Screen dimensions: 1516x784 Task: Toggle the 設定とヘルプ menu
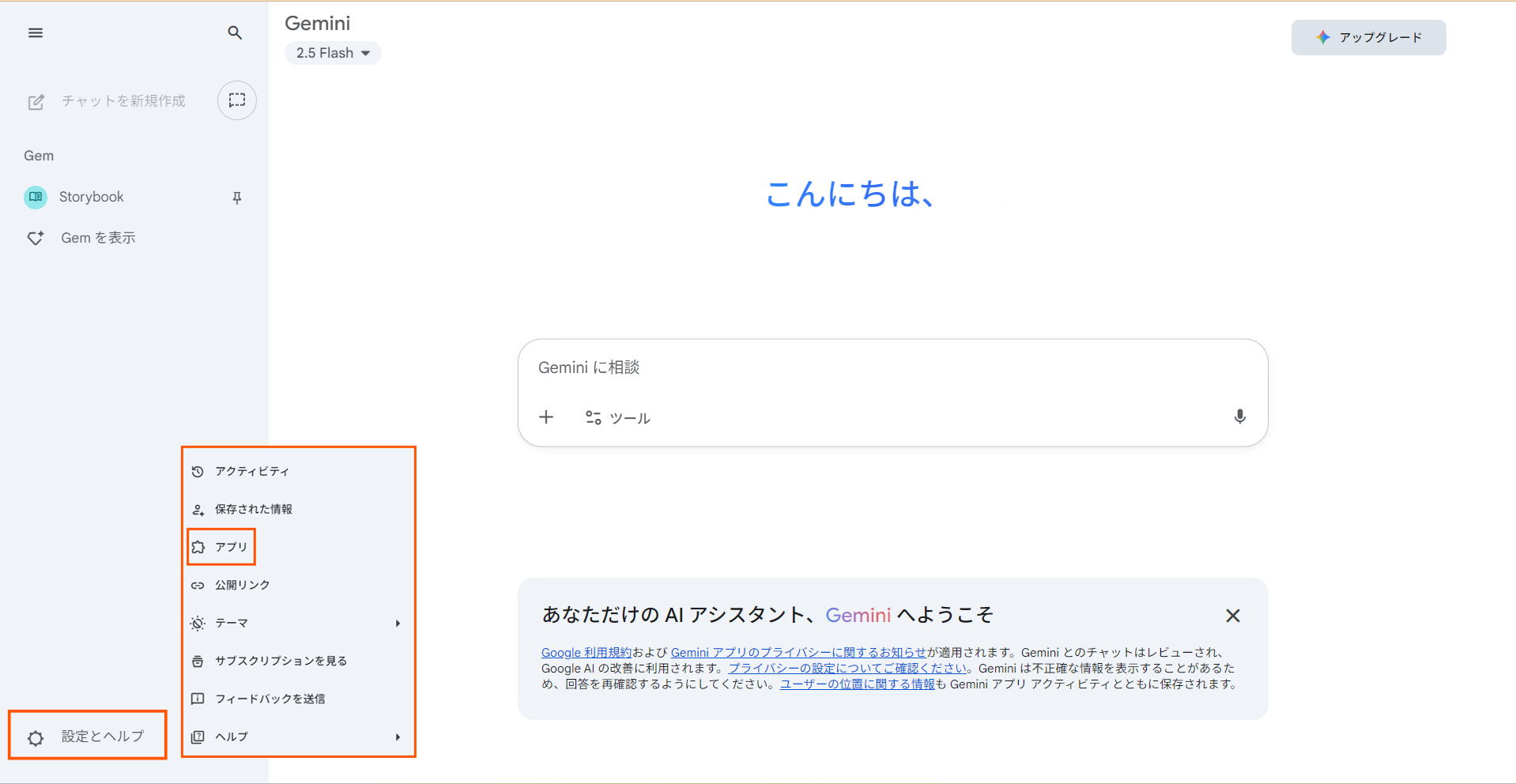click(x=88, y=736)
